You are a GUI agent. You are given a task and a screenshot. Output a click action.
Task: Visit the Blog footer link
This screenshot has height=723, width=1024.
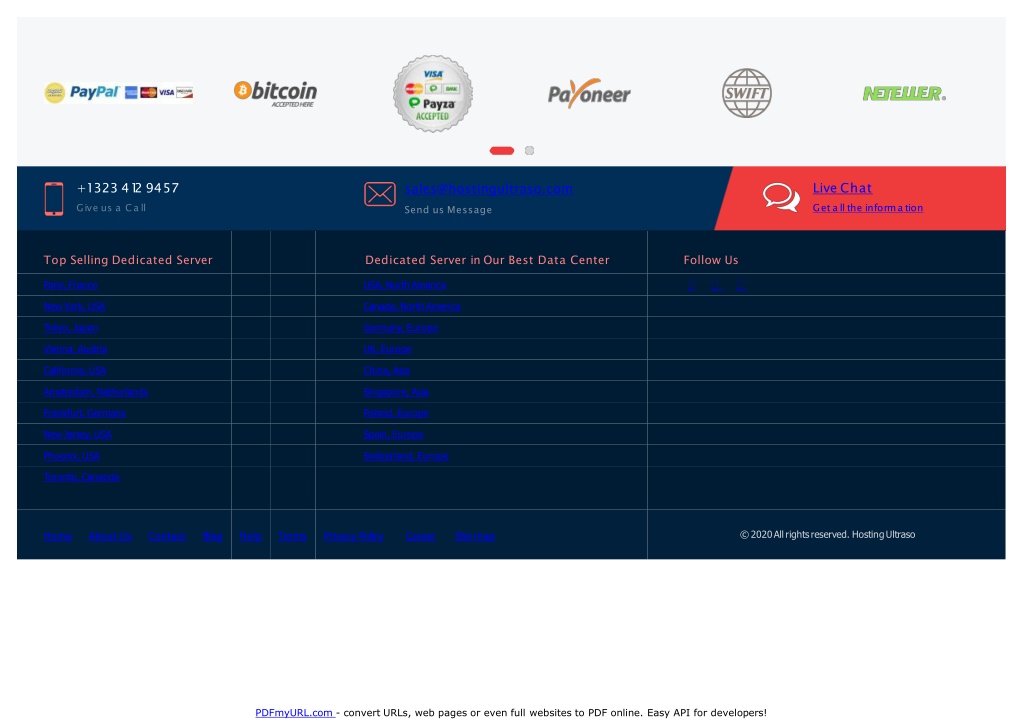tap(212, 536)
